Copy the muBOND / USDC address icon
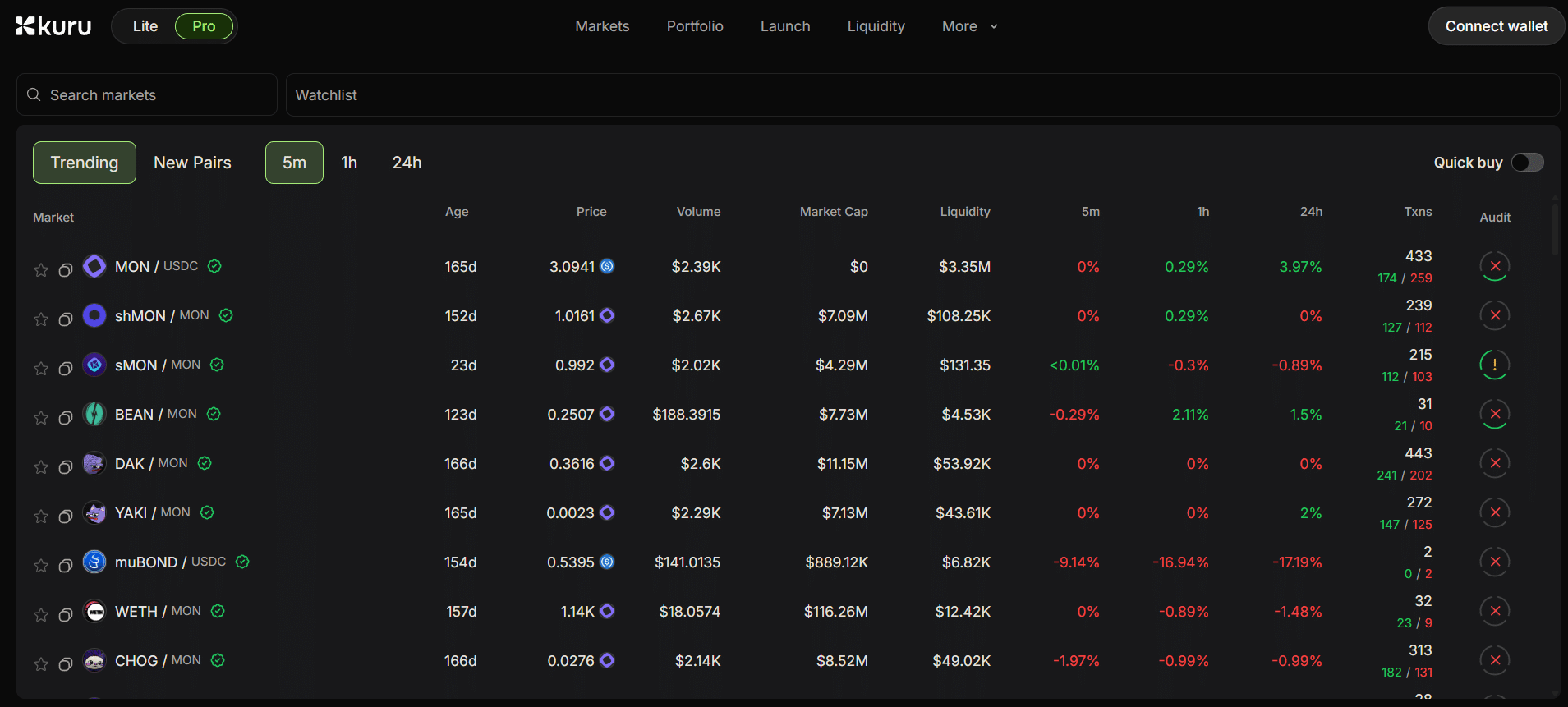1568x707 pixels. coord(66,566)
